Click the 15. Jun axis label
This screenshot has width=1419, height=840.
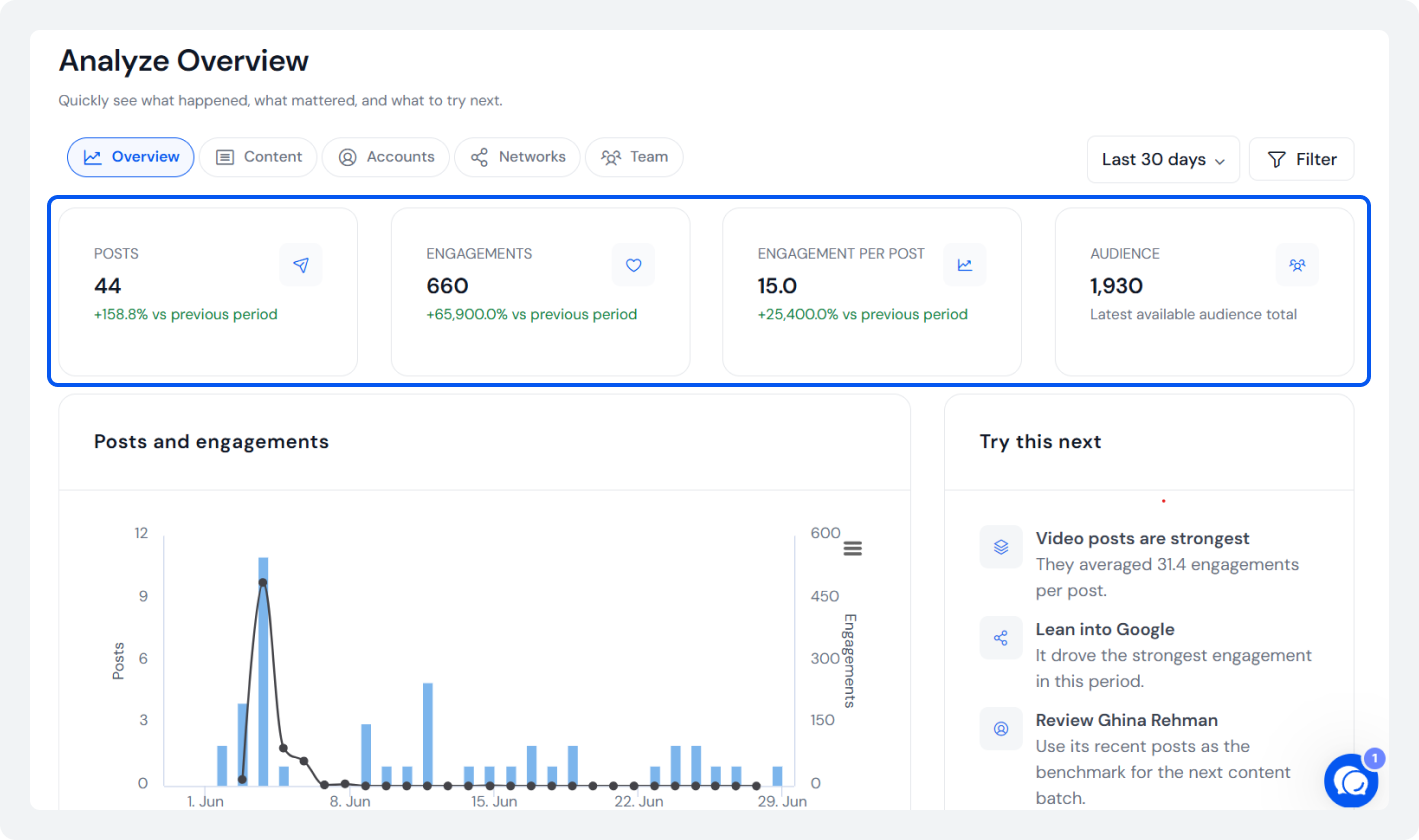[x=494, y=801]
